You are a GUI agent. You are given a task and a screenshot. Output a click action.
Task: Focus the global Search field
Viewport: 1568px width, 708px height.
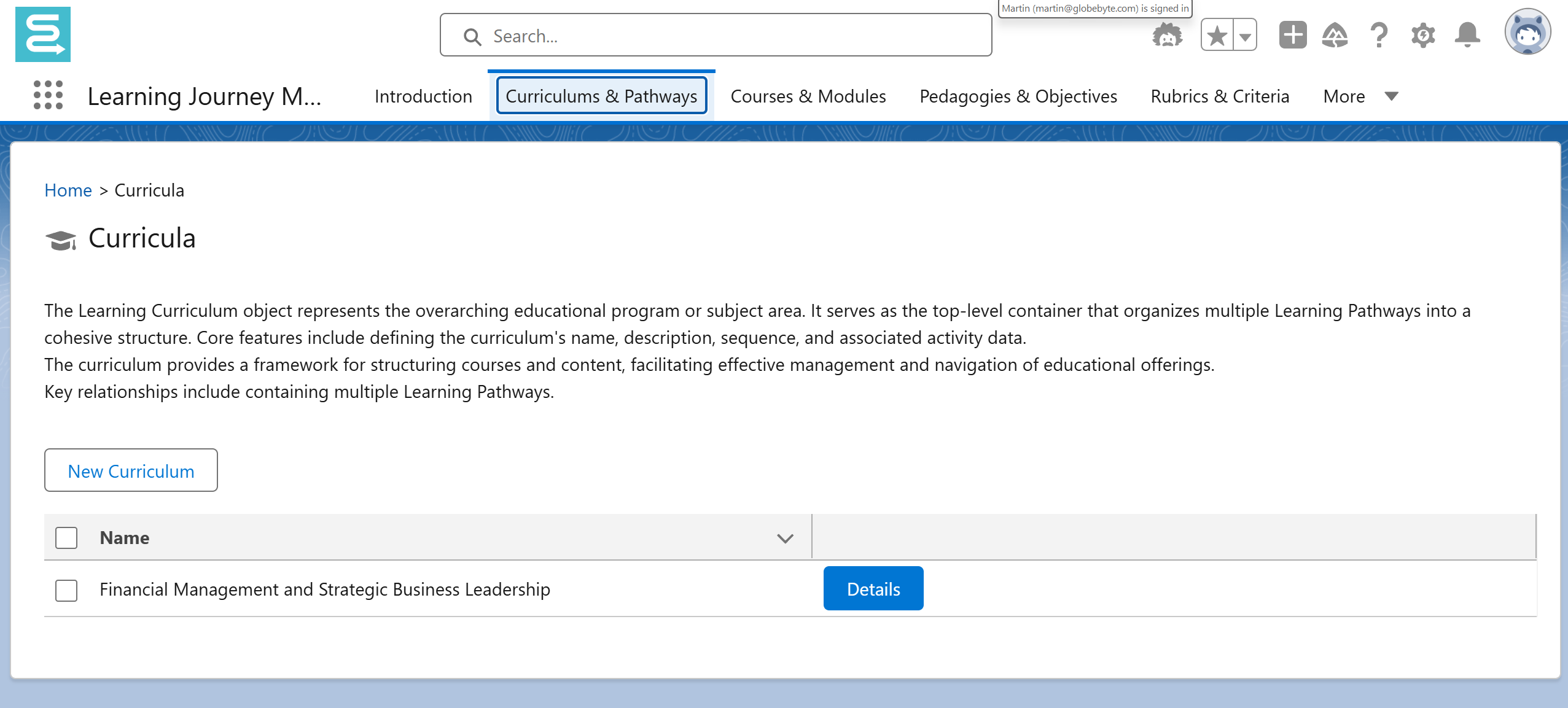(x=716, y=36)
